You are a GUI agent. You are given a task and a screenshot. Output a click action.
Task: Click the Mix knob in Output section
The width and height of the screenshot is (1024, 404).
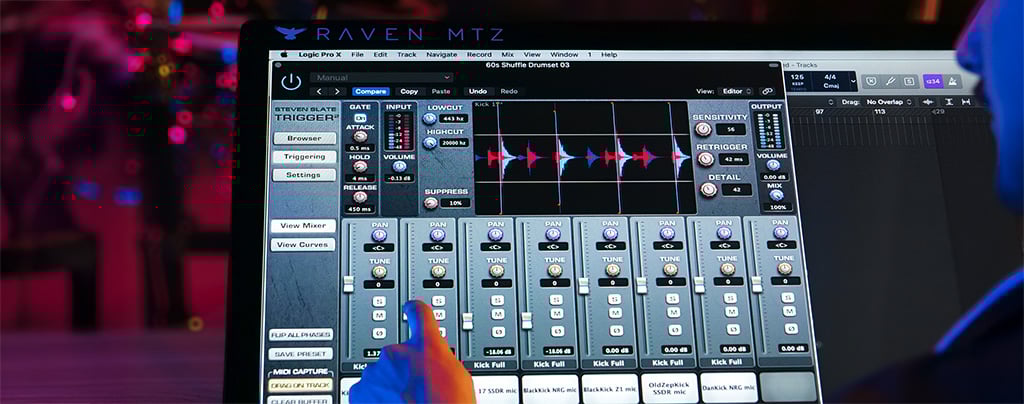point(776,195)
